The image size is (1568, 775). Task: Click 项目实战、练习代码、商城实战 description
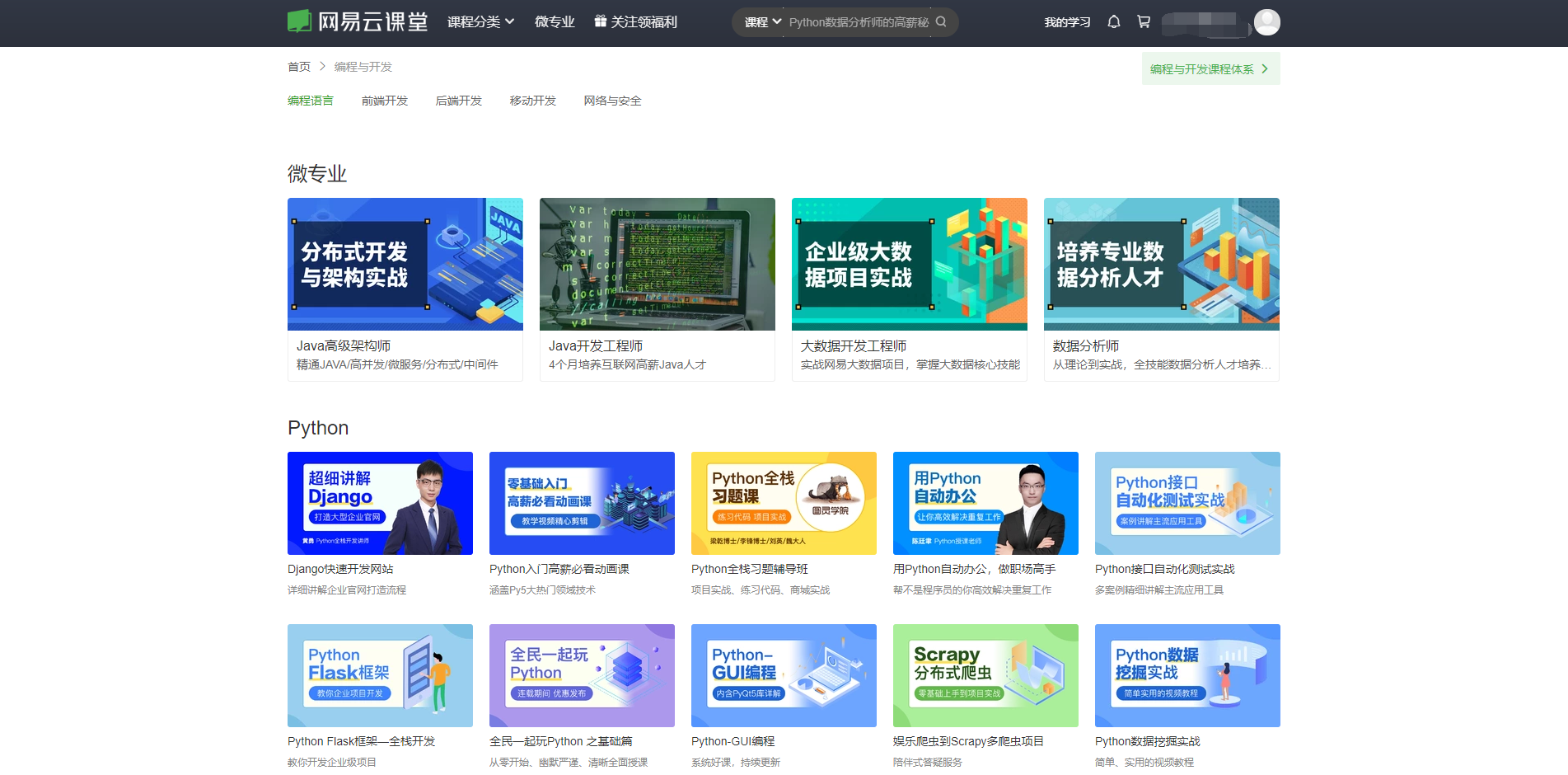[x=761, y=590]
